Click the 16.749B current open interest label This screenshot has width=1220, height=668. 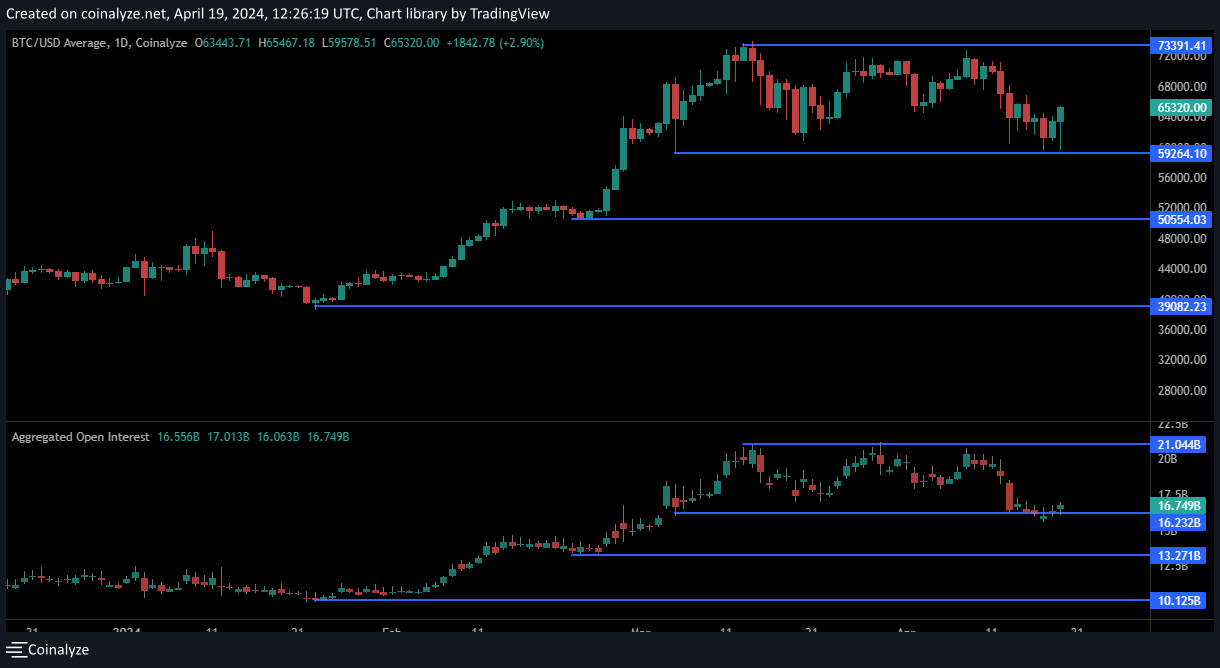click(x=1180, y=506)
